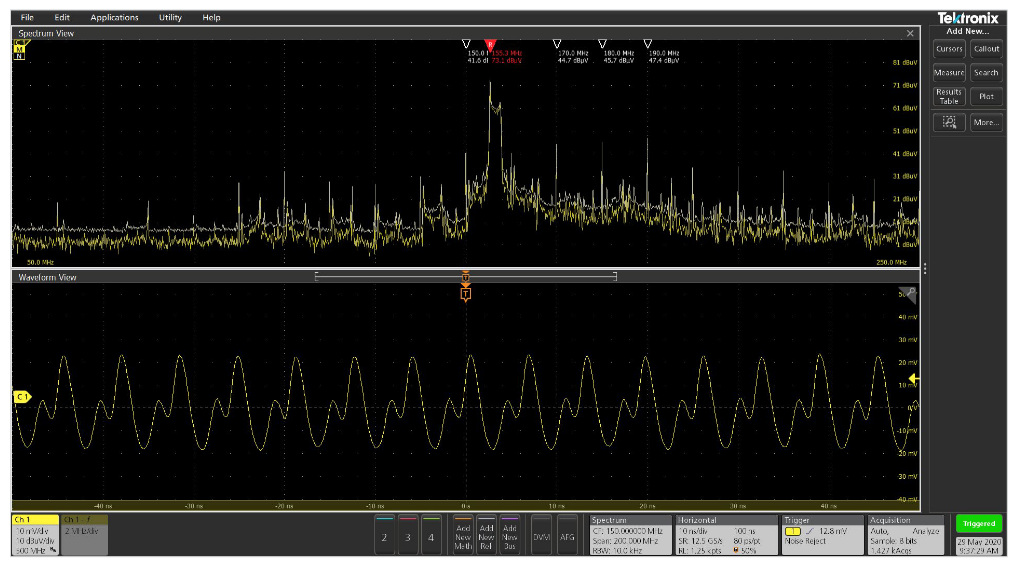The height and width of the screenshot is (564, 1017).
Task: Click the Waveform View title
Action: [x=47, y=277]
